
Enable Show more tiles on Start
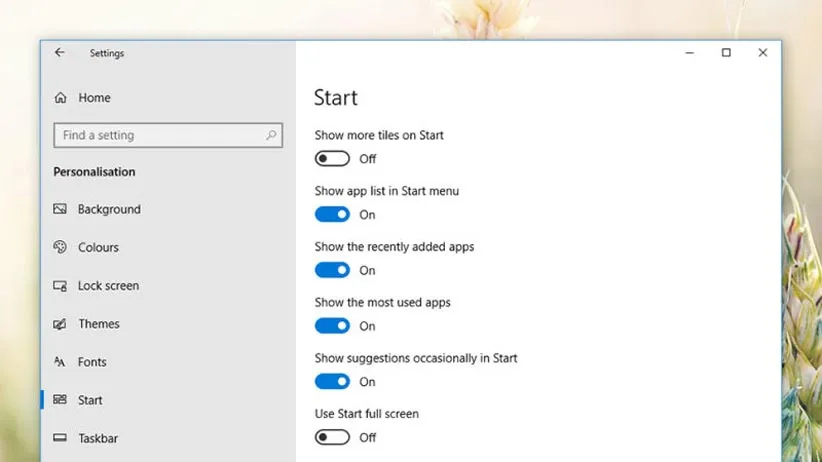tap(332, 159)
